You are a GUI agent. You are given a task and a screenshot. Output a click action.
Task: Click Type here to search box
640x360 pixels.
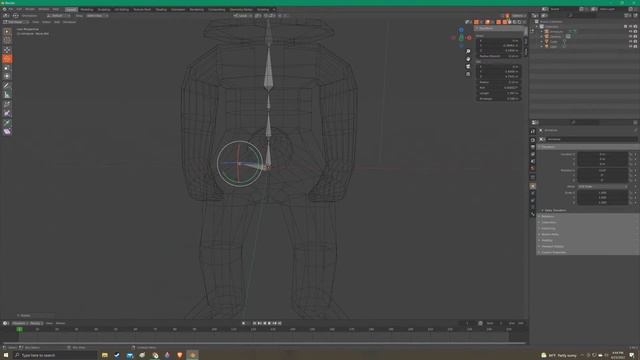[55, 356]
